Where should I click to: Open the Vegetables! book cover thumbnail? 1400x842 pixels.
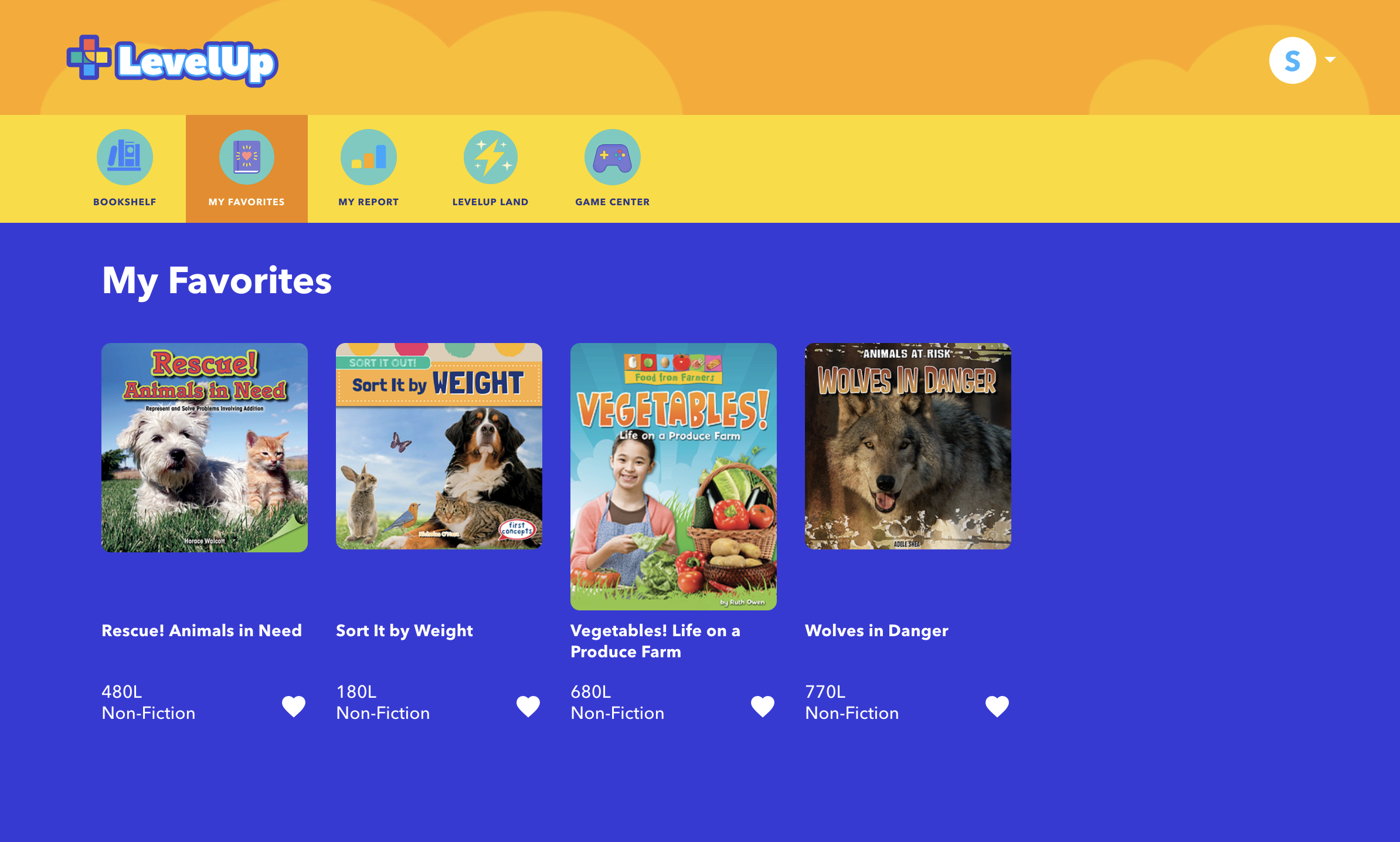(x=674, y=476)
